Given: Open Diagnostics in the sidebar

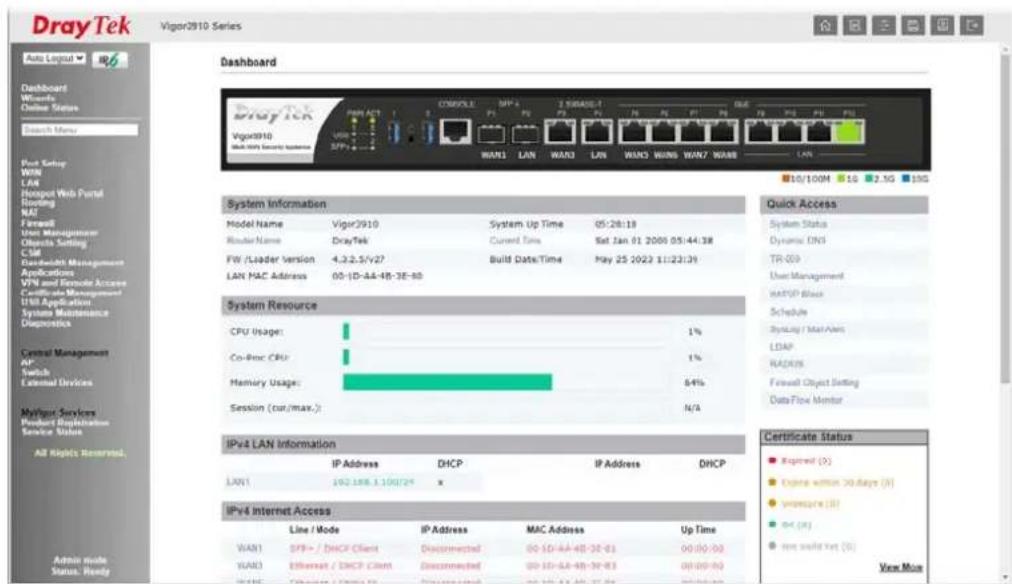Looking at the screenshot, I should (x=46, y=323).
